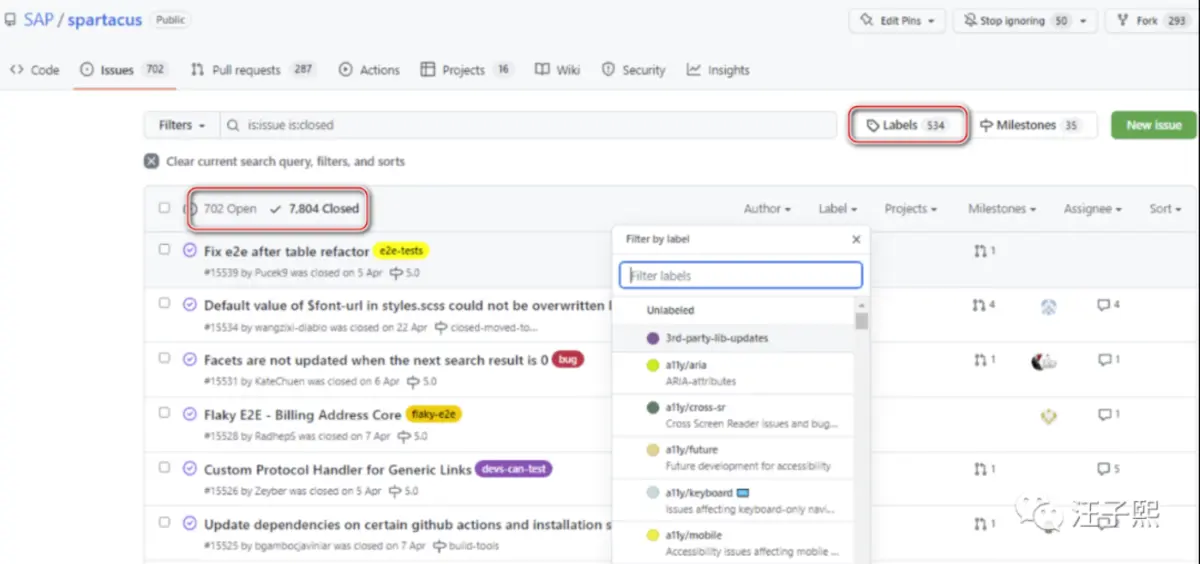This screenshot has width=1200, height=564.
Task: Select checkbox for Facets not updated issue
Action: pos(164,358)
